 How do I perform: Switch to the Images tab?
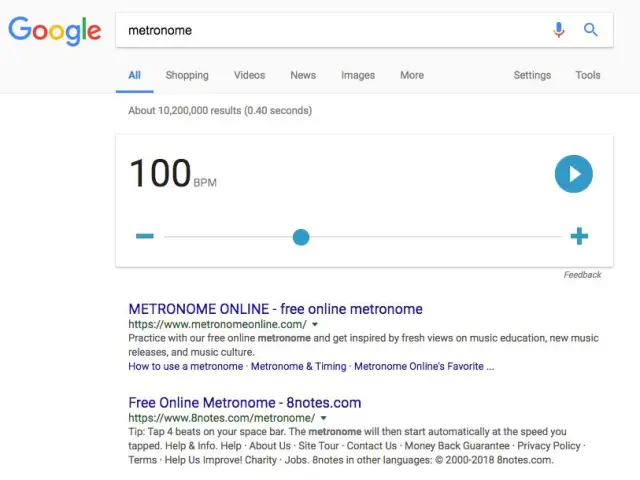(358, 75)
